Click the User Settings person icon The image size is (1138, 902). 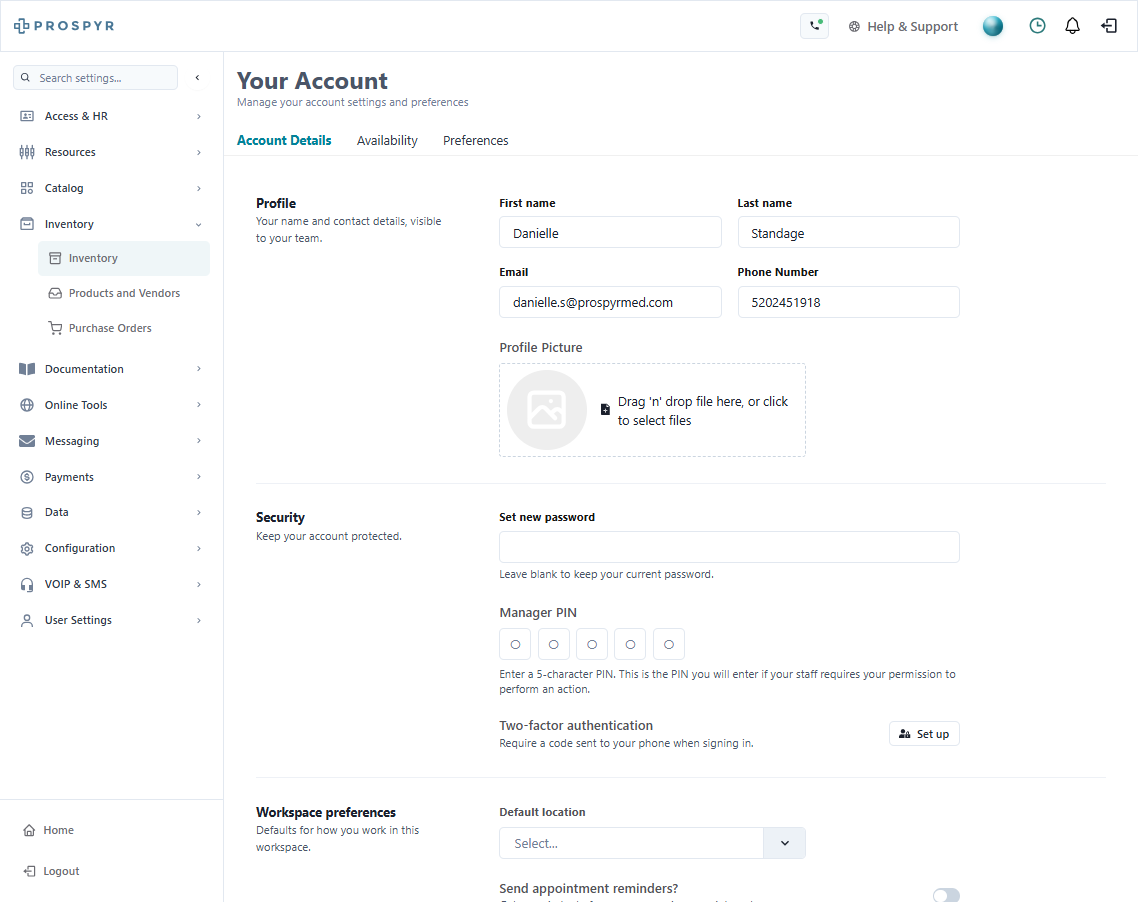tap(27, 620)
